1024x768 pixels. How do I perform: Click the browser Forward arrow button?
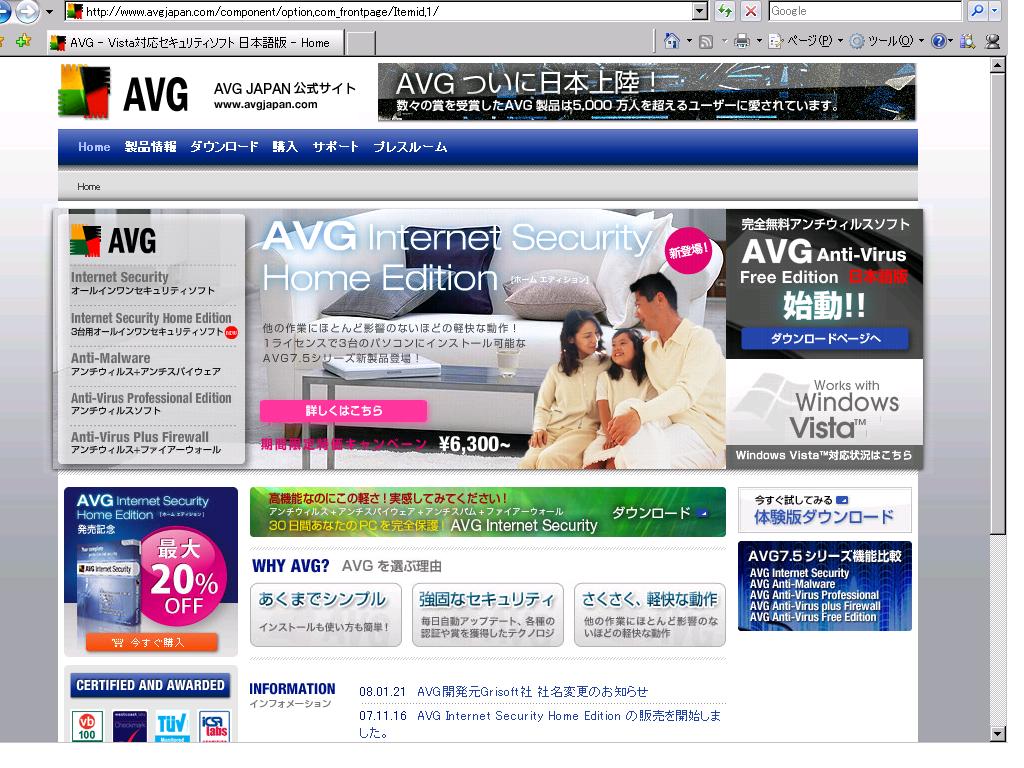point(26,11)
